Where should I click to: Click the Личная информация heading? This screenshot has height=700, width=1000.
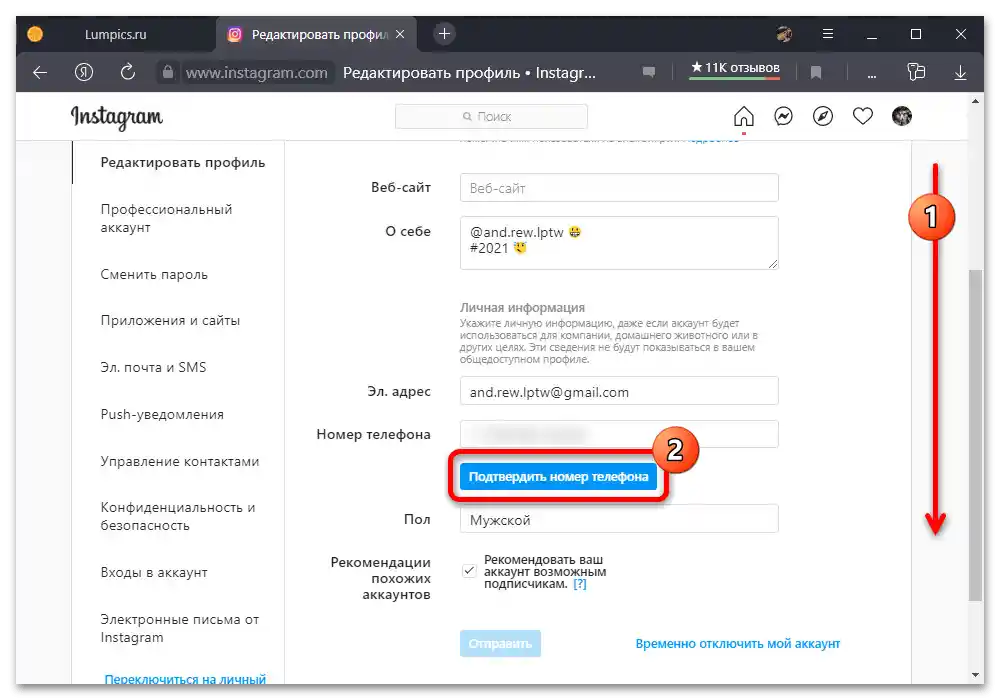[x=522, y=307]
